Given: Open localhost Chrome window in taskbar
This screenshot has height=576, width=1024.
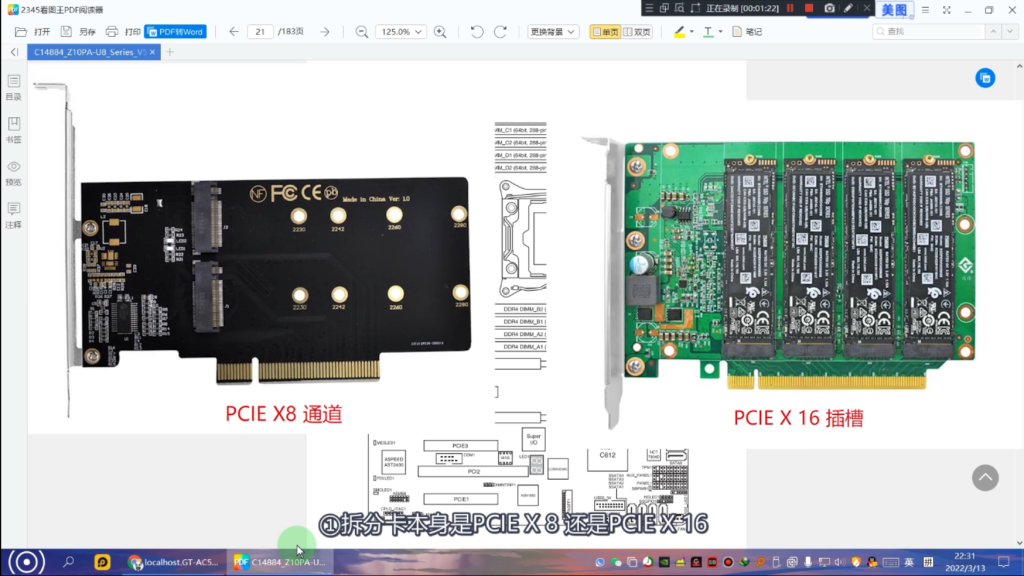Looking at the screenshot, I should 173,562.
